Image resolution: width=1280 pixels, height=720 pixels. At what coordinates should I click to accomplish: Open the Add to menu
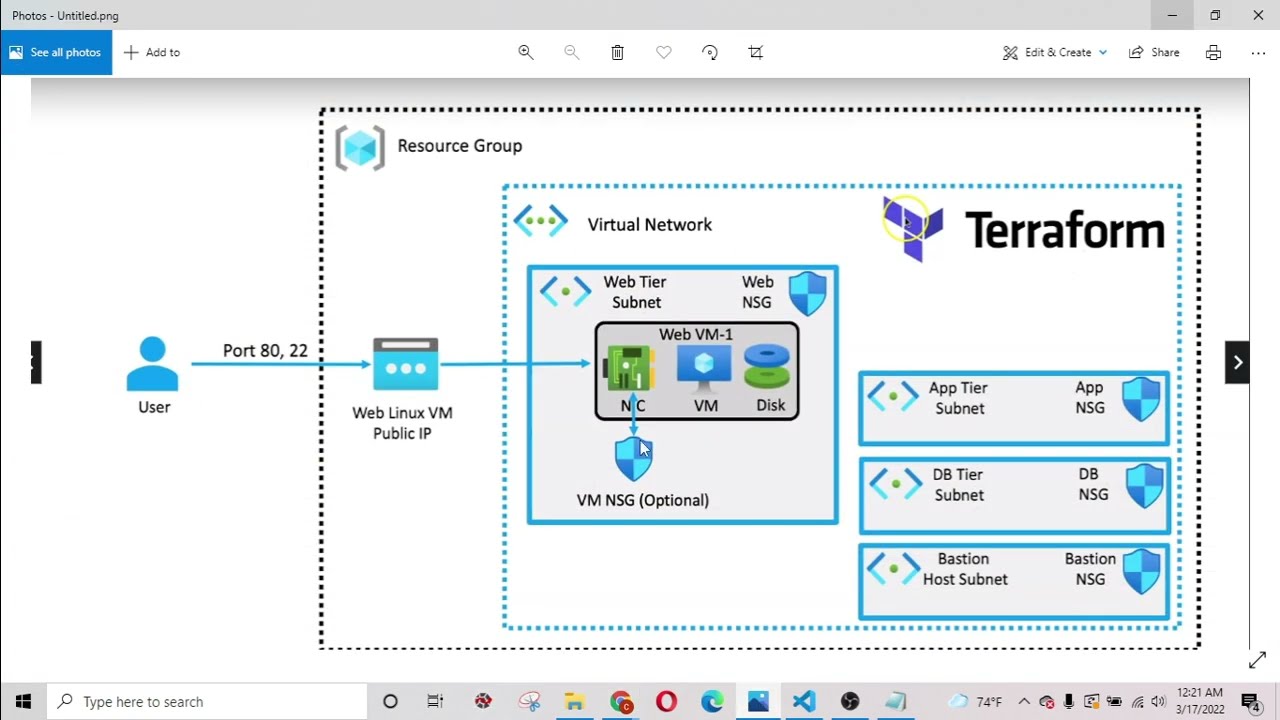[x=152, y=52]
